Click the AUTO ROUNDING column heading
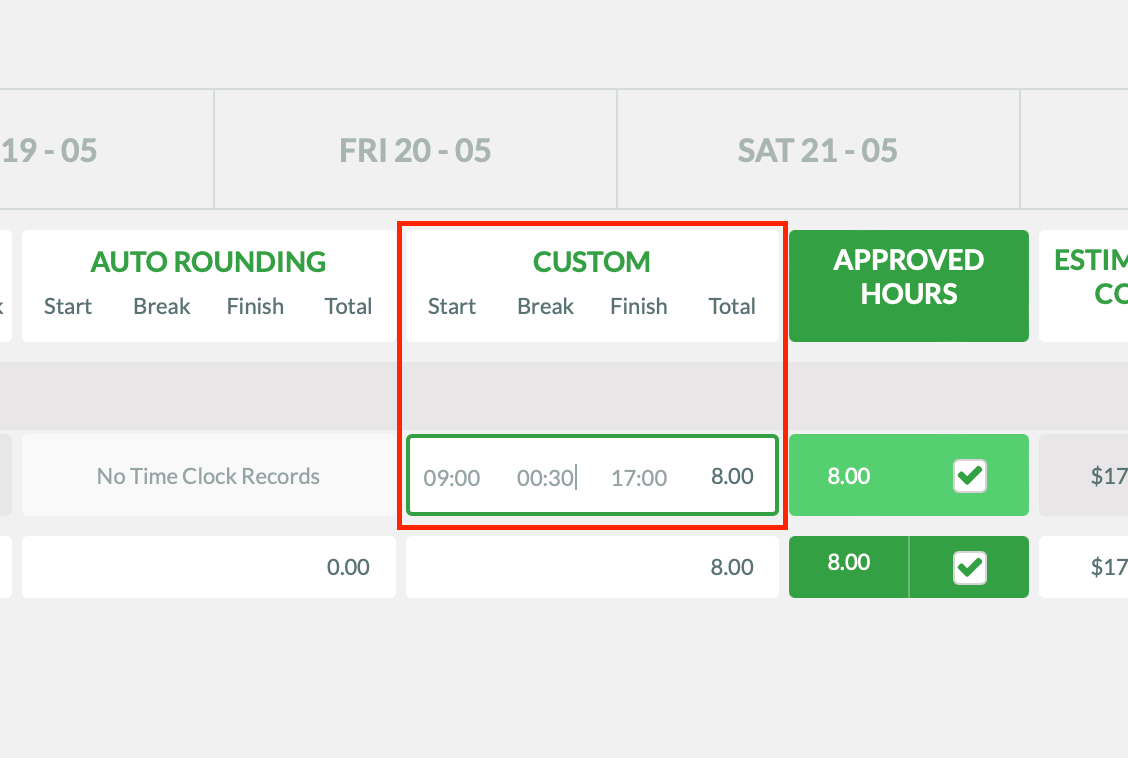This screenshot has width=1128, height=758. pyautogui.click(x=208, y=262)
